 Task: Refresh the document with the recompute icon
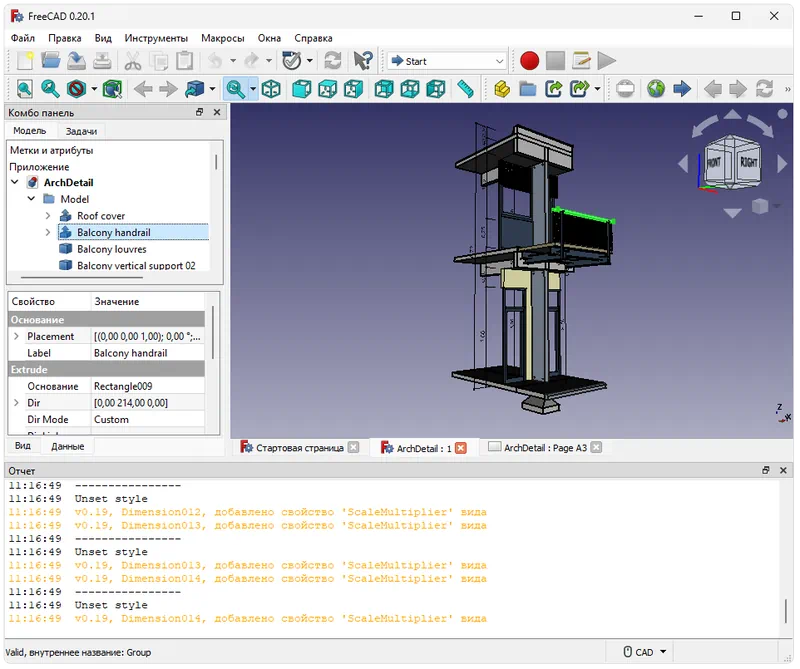point(333,61)
